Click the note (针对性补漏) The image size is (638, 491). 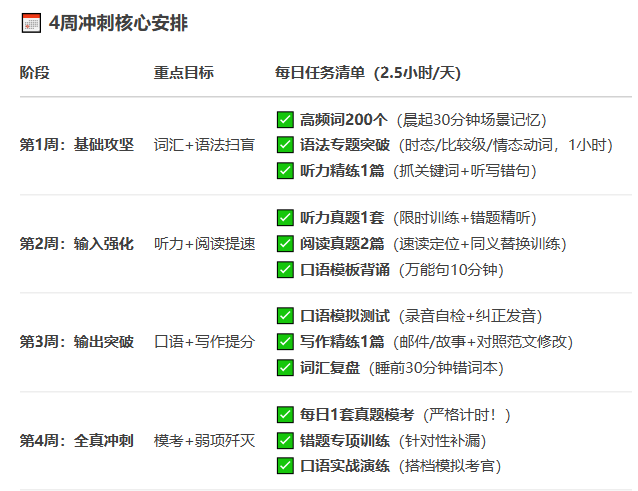point(443,441)
